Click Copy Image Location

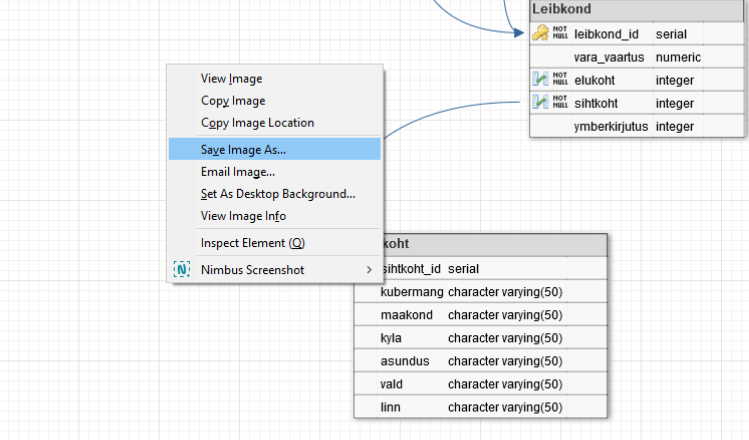click(275, 122)
